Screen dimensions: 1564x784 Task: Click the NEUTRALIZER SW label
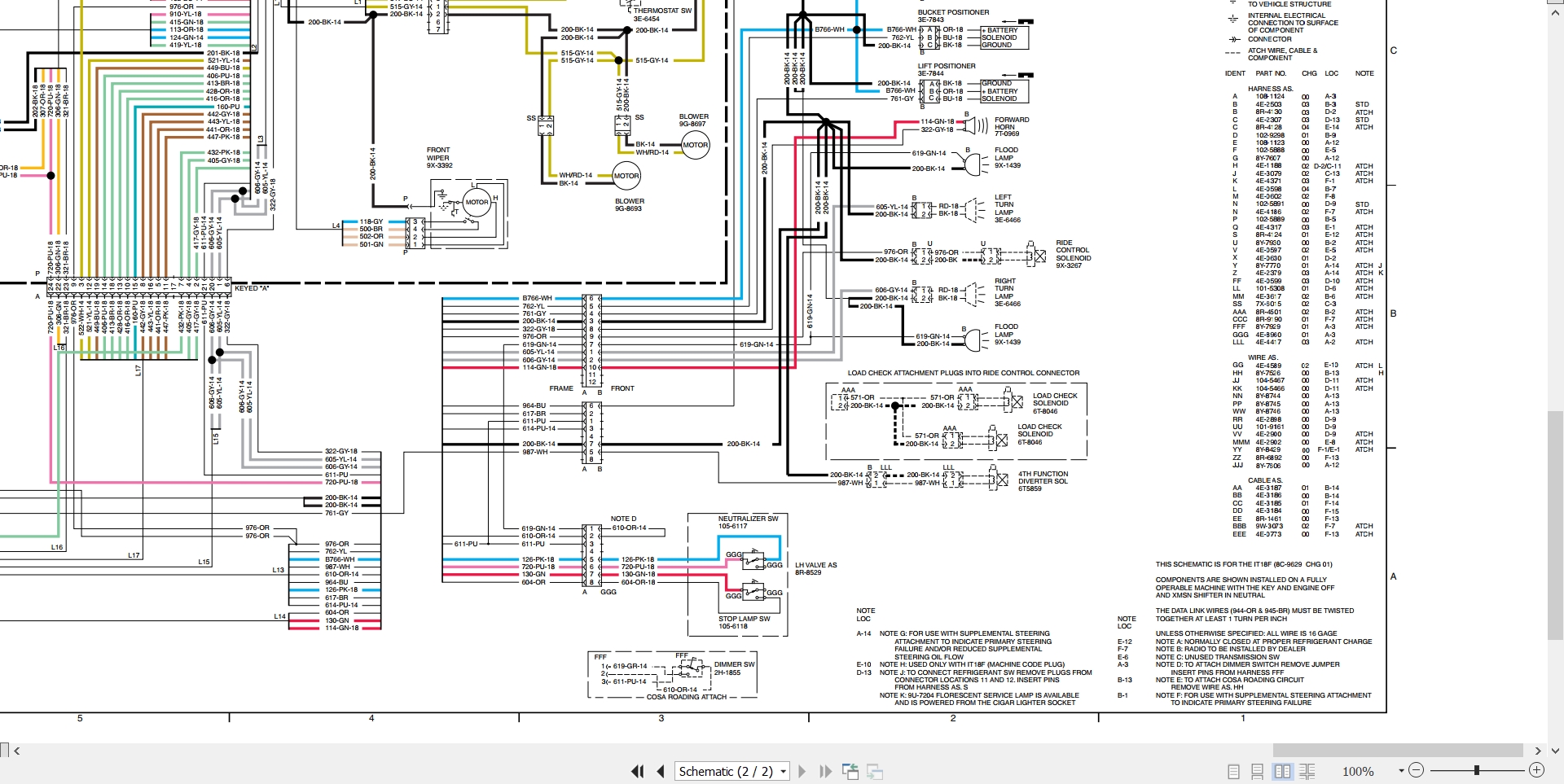(x=748, y=519)
